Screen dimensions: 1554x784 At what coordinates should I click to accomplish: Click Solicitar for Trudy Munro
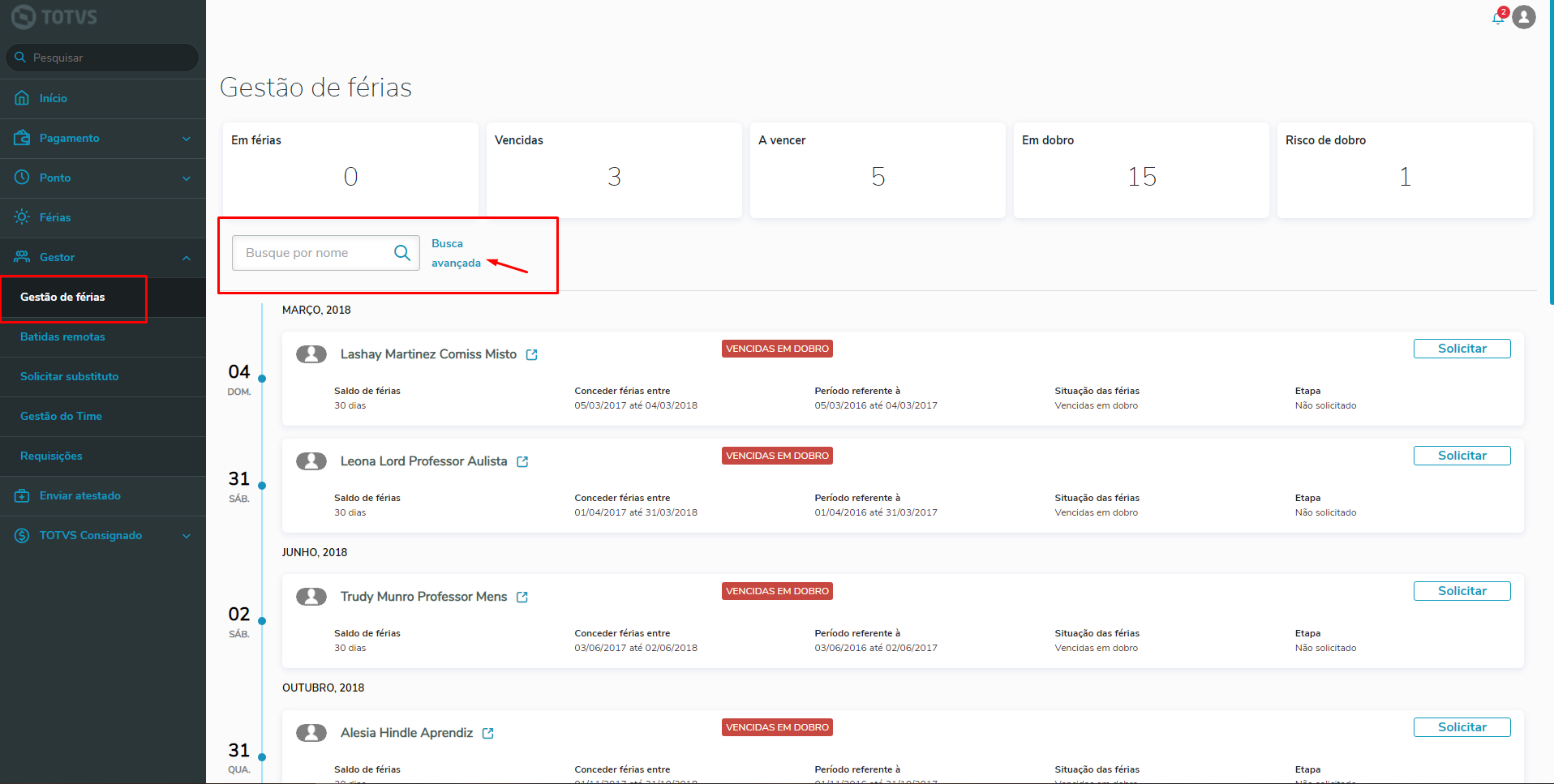pos(1462,591)
